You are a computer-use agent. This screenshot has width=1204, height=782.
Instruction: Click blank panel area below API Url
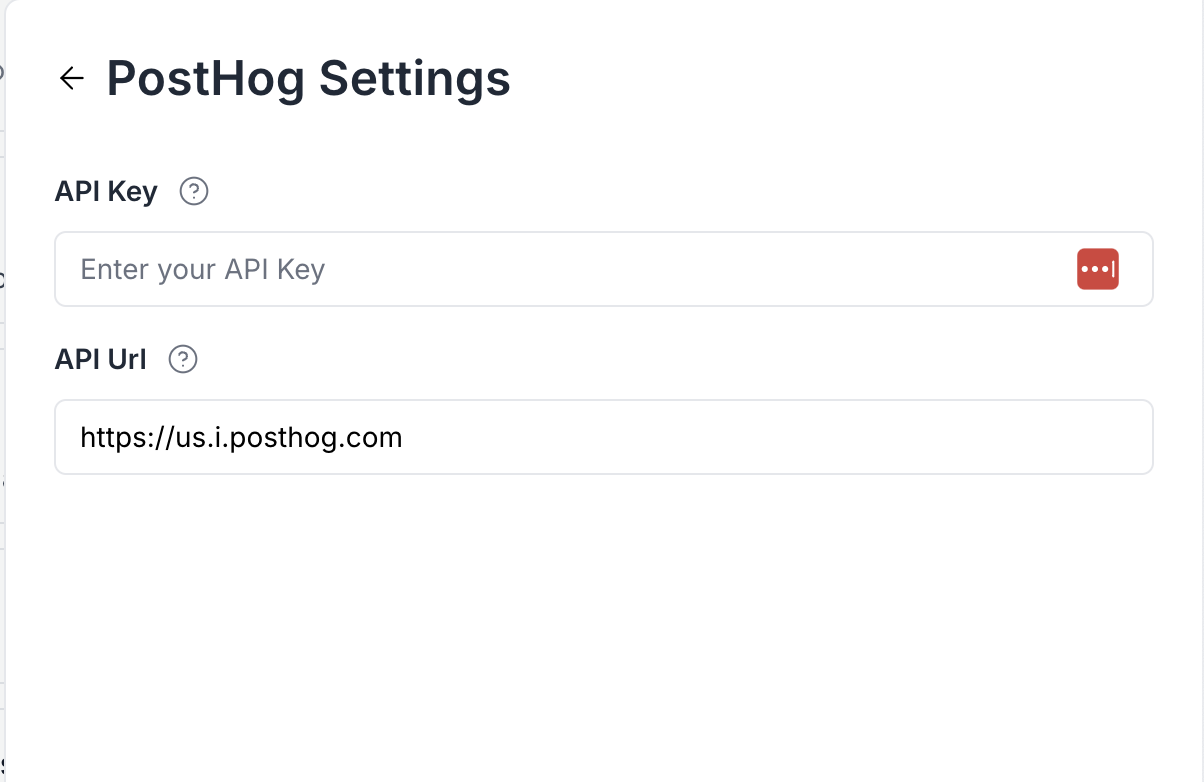coord(600,620)
